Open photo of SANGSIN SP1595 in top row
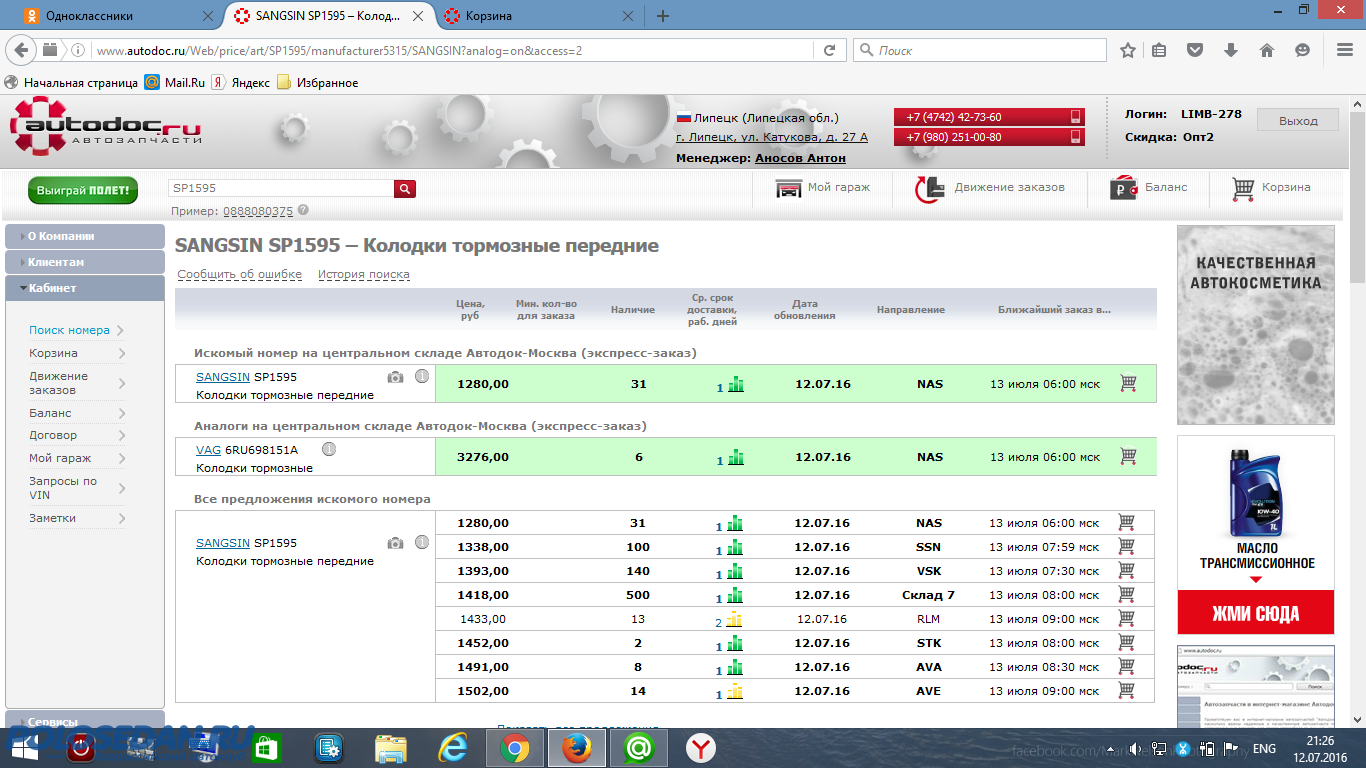 [x=396, y=377]
